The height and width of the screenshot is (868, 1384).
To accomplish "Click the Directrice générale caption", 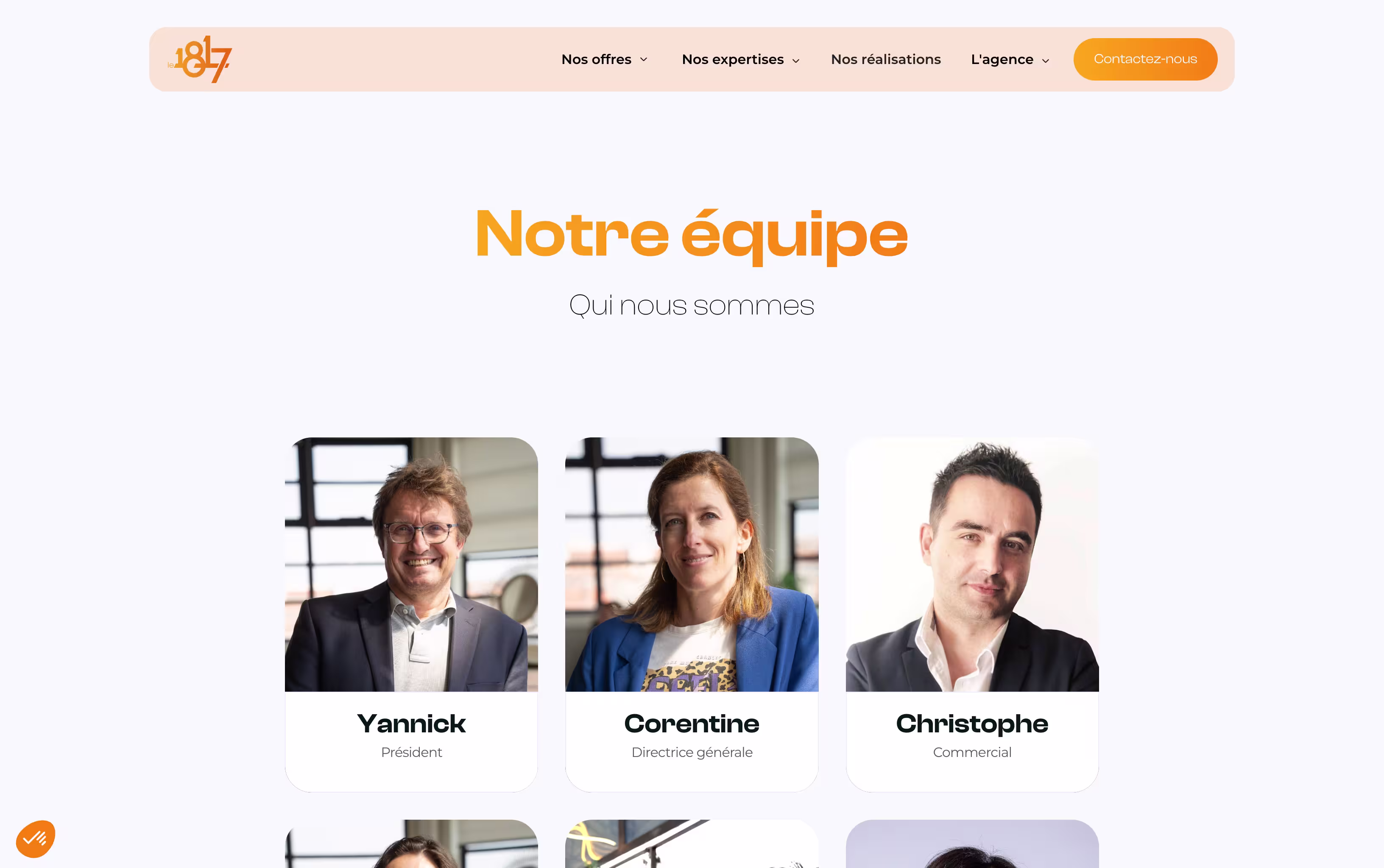I will pos(692,752).
